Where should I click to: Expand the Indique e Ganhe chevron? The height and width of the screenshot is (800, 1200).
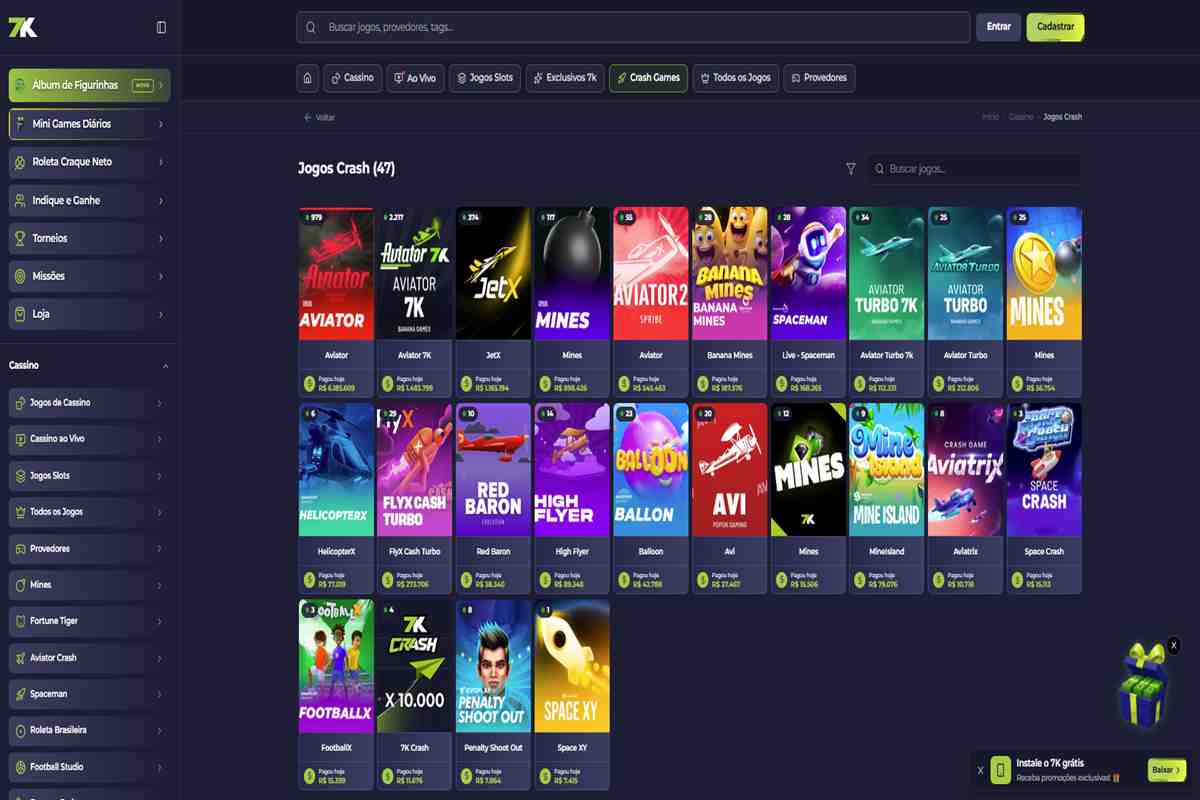[x=160, y=200]
